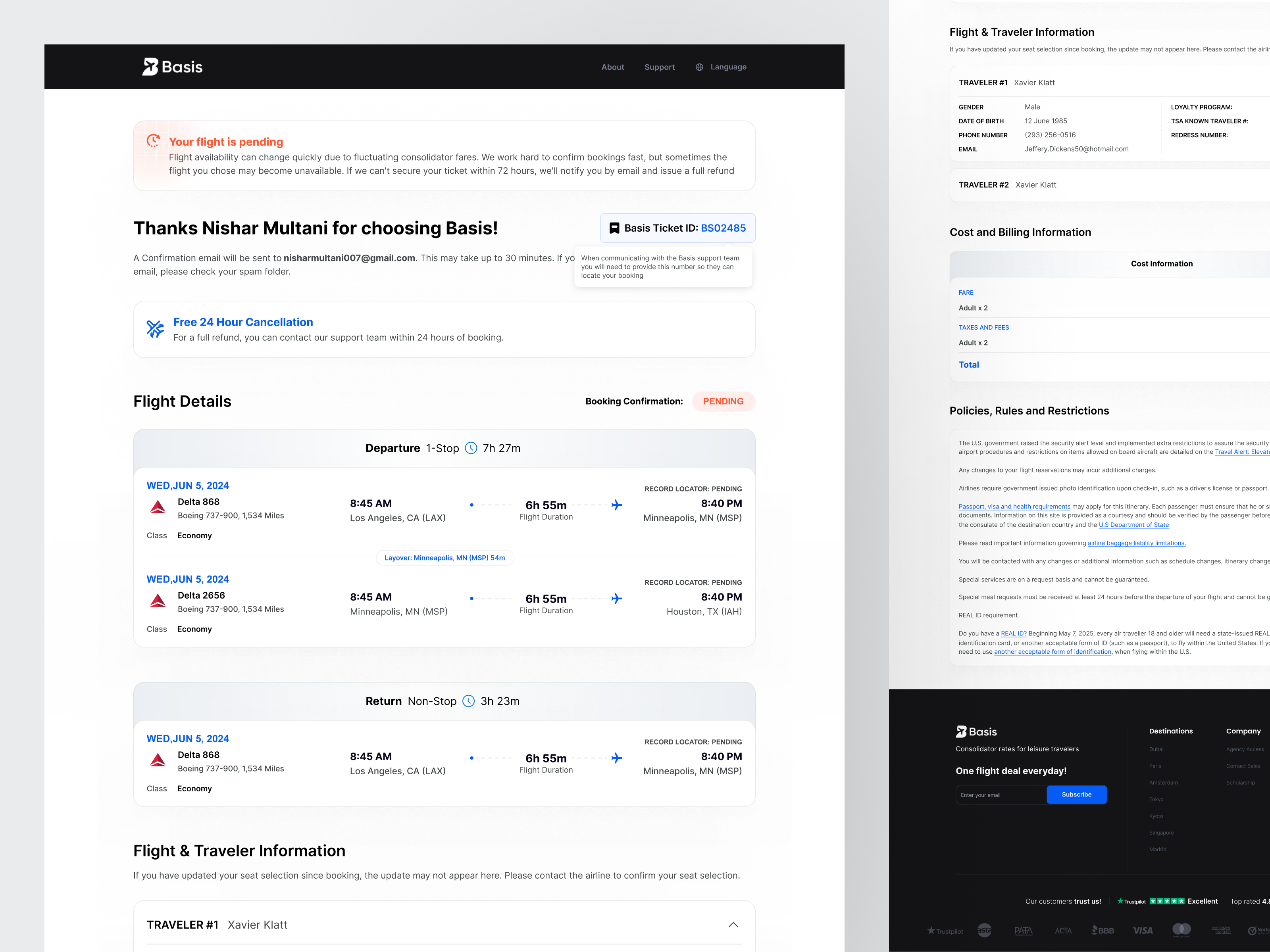Click the crossed-plane Free Cancellation icon
This screenshot has width=1270, height=952.
155,329
